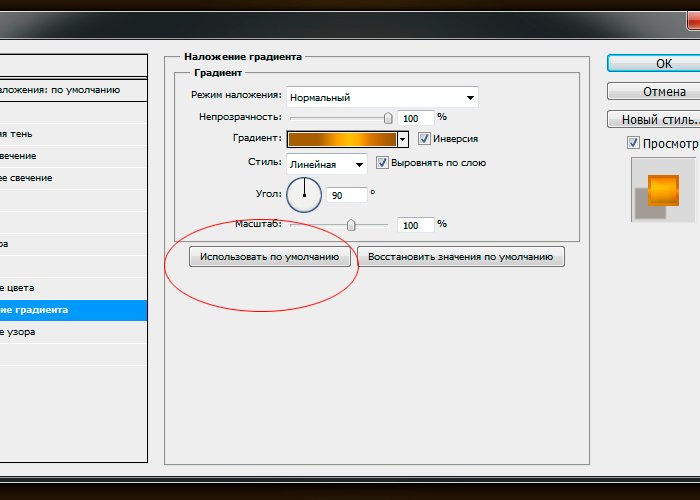Viewport: 700px width, 500px height.
Task: Click the Масштаб percentage field
Action: (415, 225)
